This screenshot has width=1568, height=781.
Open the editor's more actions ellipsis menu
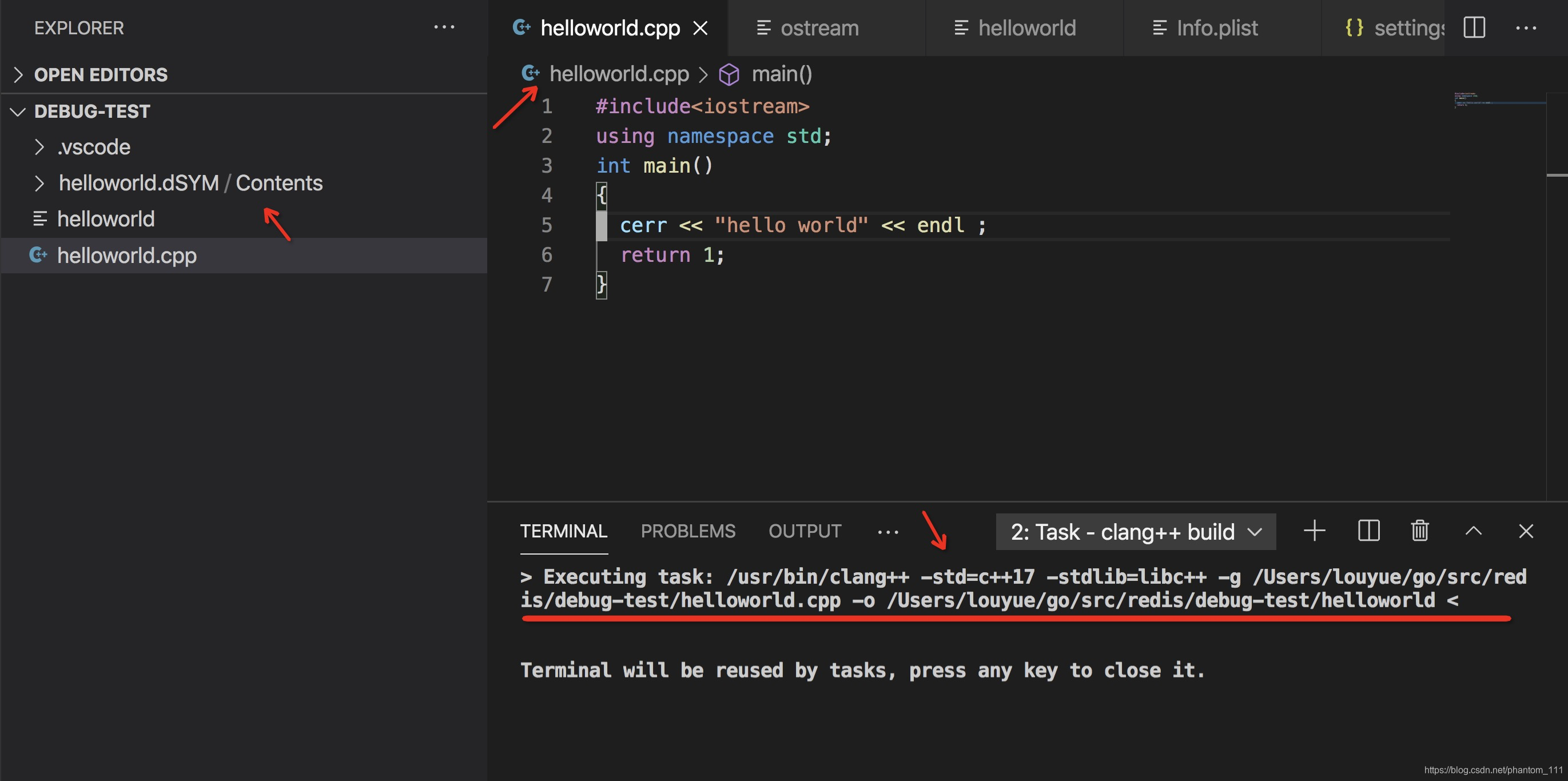[1525, 27]
